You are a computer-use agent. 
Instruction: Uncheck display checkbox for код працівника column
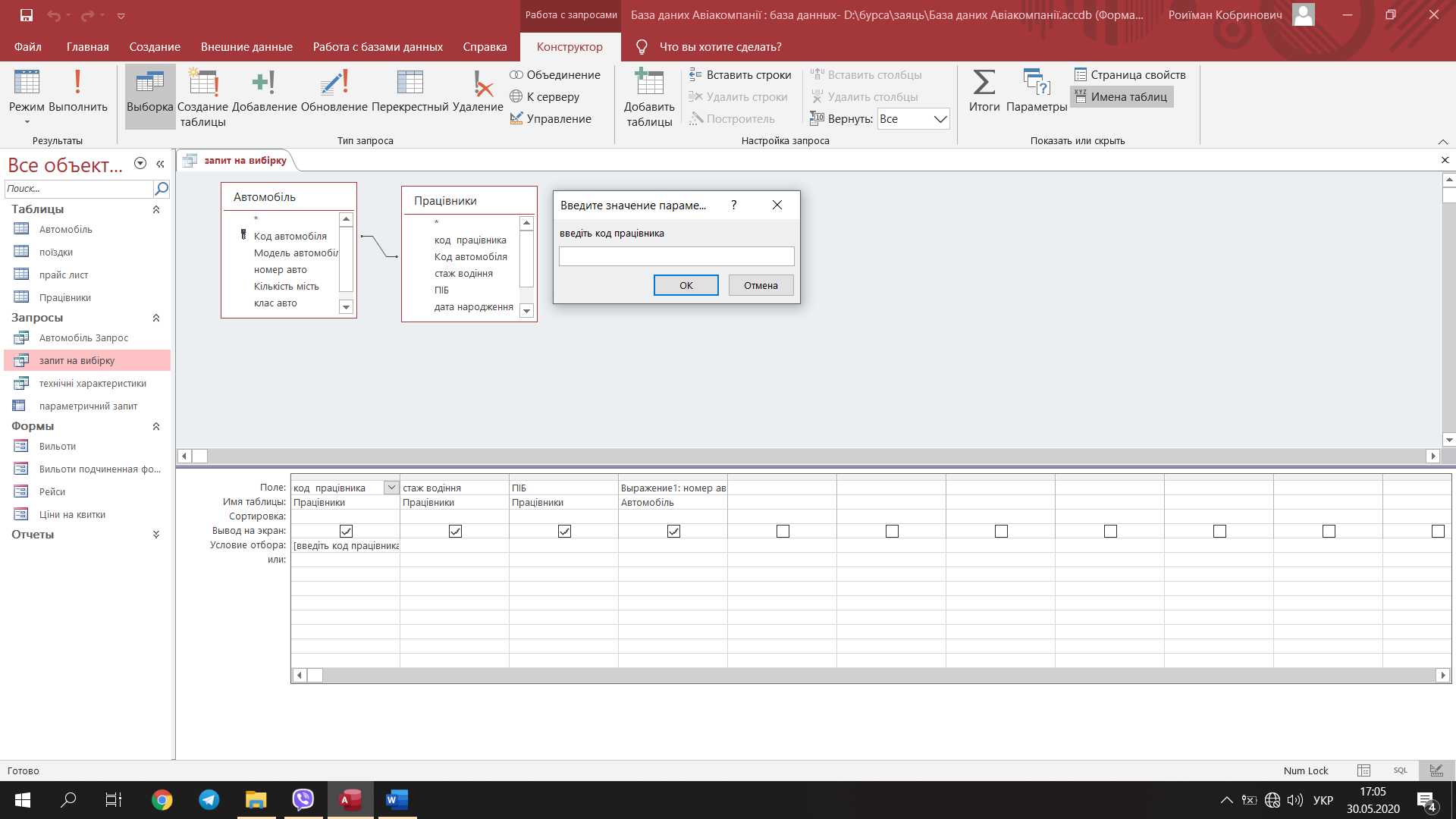tap(346, 532)
